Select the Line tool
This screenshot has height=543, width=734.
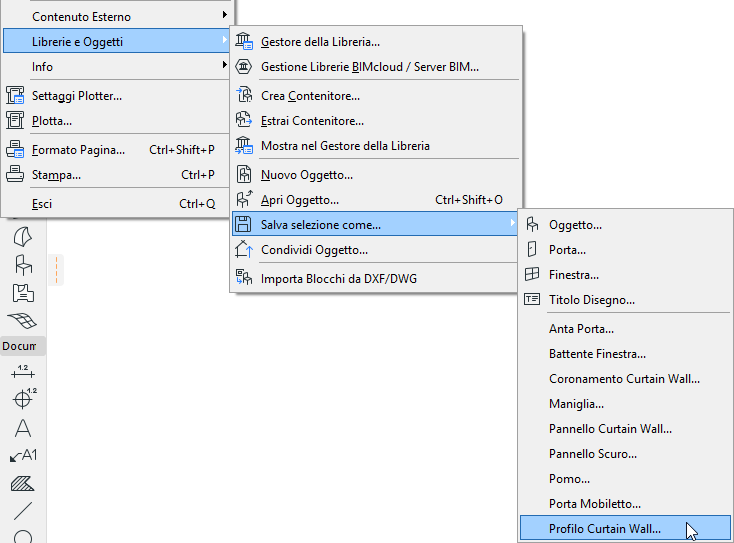point(22,512)
